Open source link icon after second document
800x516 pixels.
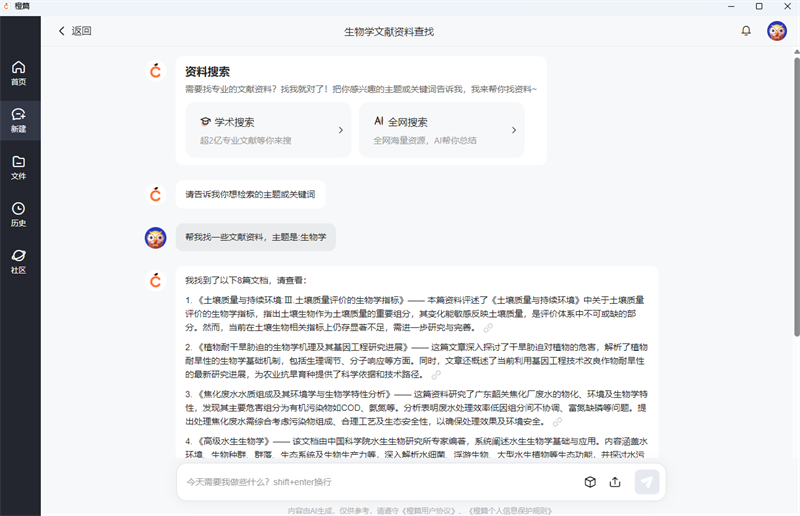pos(436,375)
